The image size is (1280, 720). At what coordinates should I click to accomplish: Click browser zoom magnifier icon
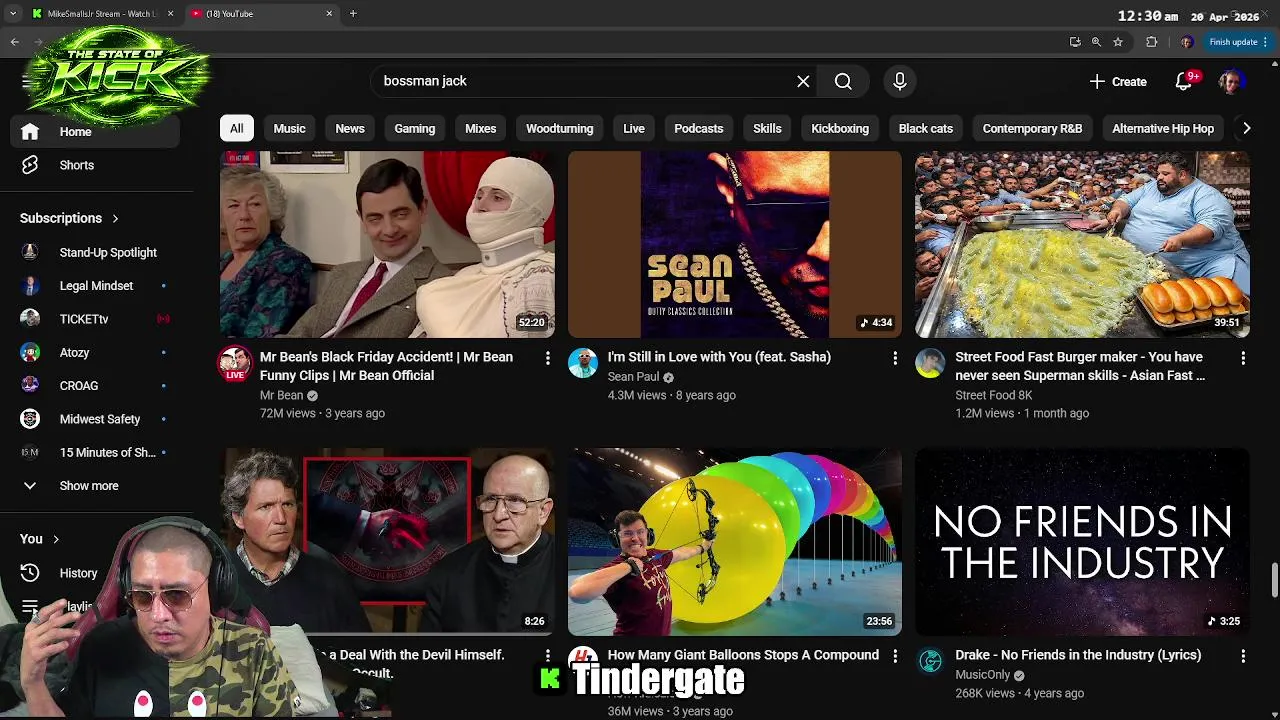pos(1096,42)
